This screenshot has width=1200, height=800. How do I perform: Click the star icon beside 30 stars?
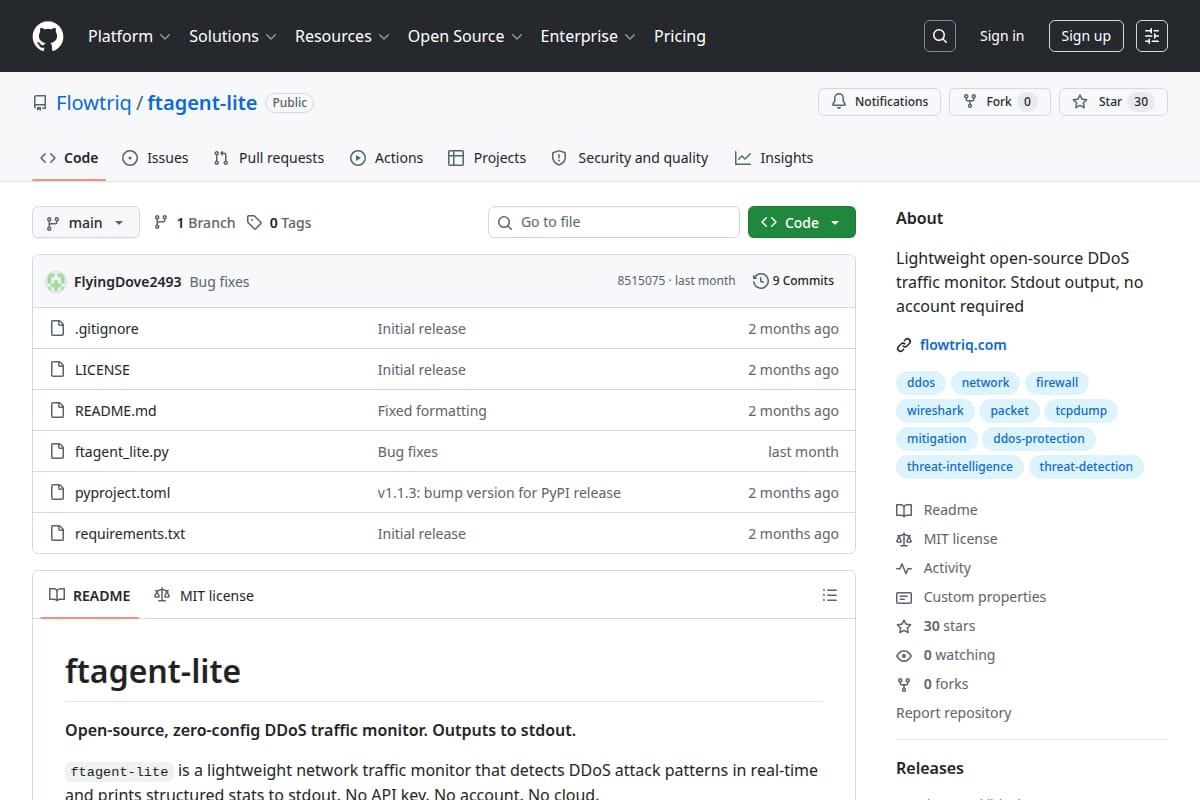pos(904,626)
